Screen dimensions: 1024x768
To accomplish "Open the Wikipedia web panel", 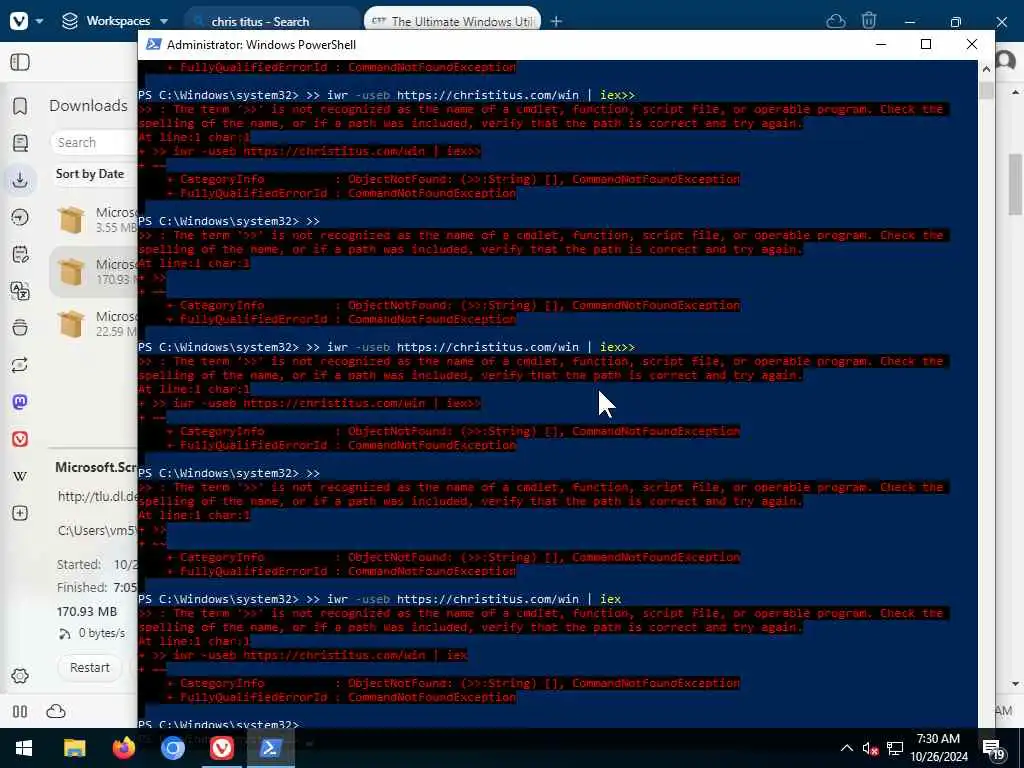I will tap(20, 476).
